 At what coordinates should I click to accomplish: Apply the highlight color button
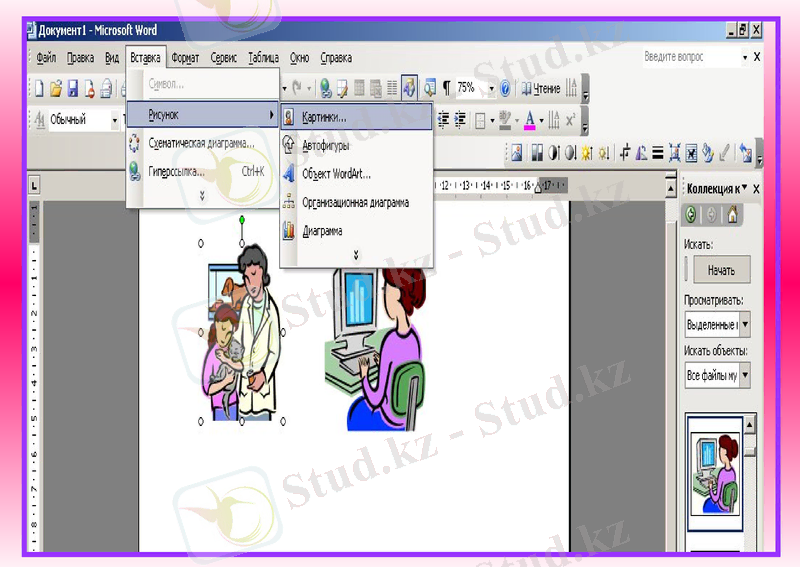[505, 120]
